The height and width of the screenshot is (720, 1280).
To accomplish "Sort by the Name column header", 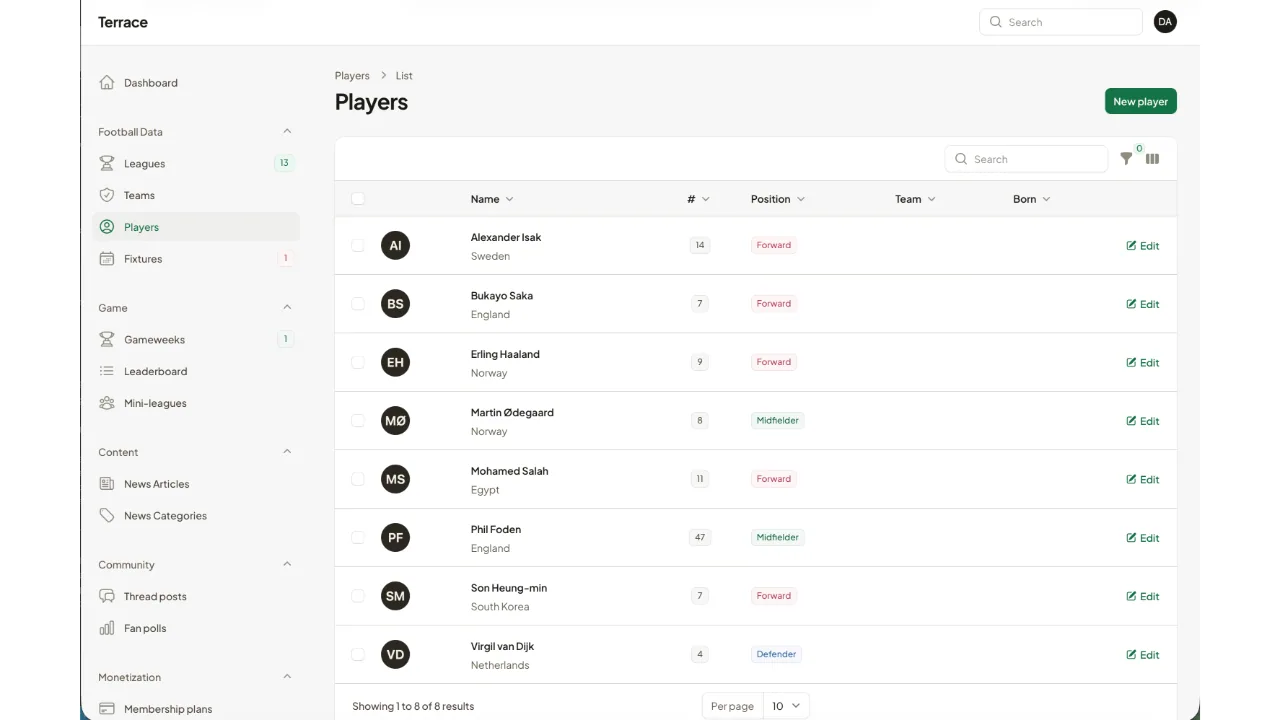I will (491, 199).
